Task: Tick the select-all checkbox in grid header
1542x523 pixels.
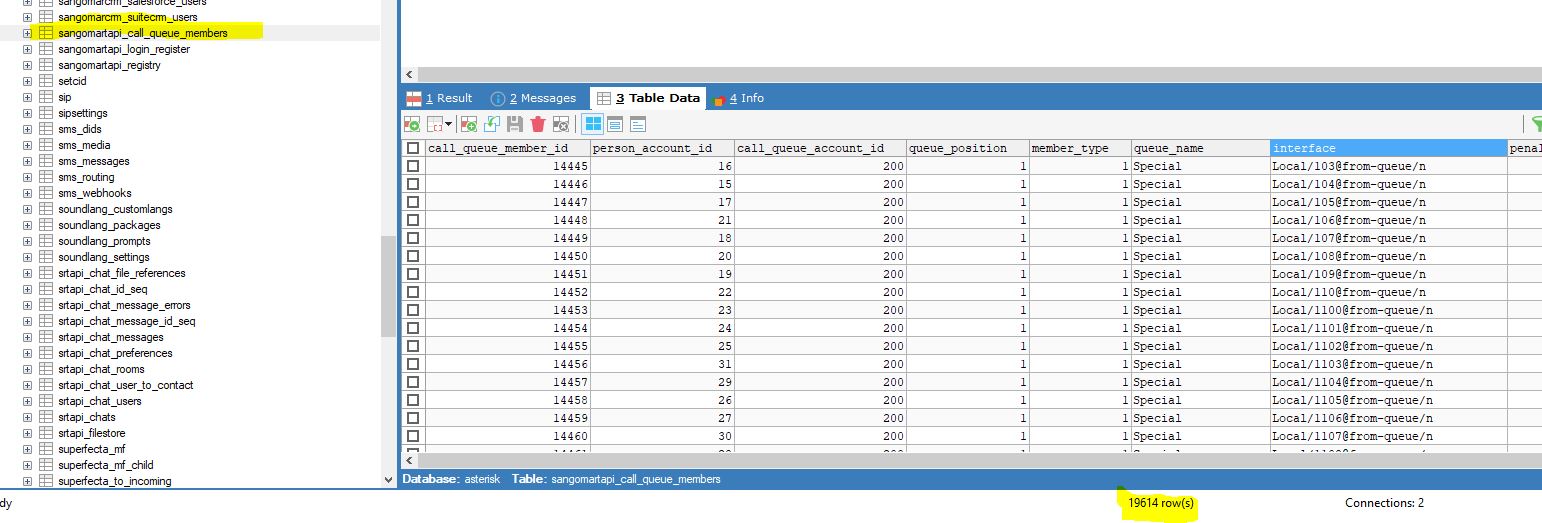Action: tap(413, 148)
